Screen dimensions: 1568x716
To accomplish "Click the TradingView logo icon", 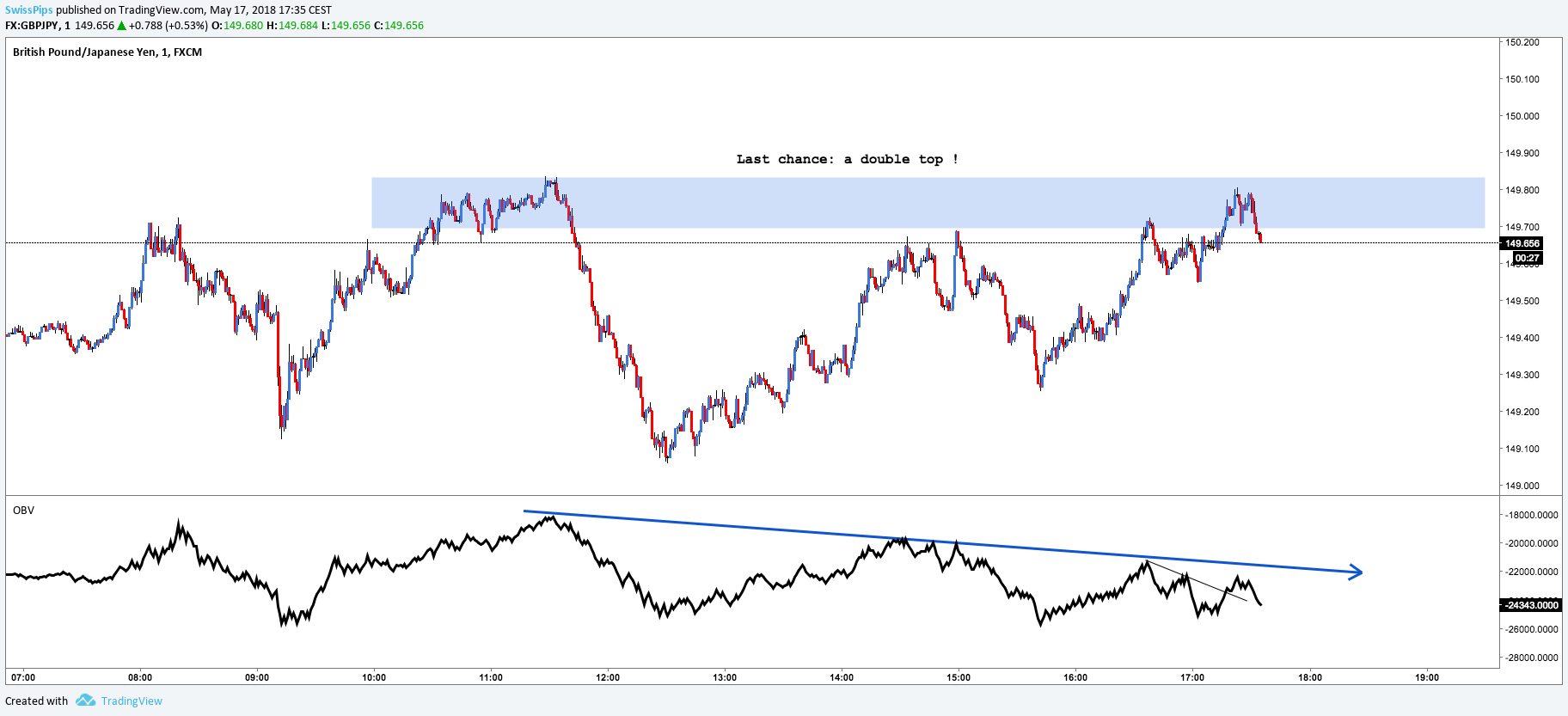I will click(x=85, y=701).
